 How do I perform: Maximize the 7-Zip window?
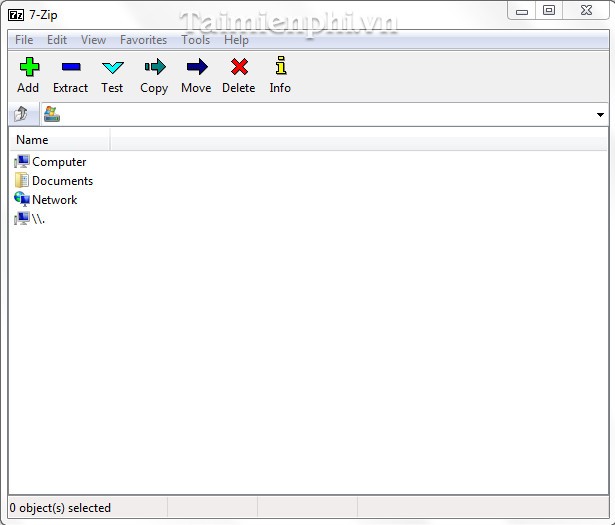tap(549, 11)
